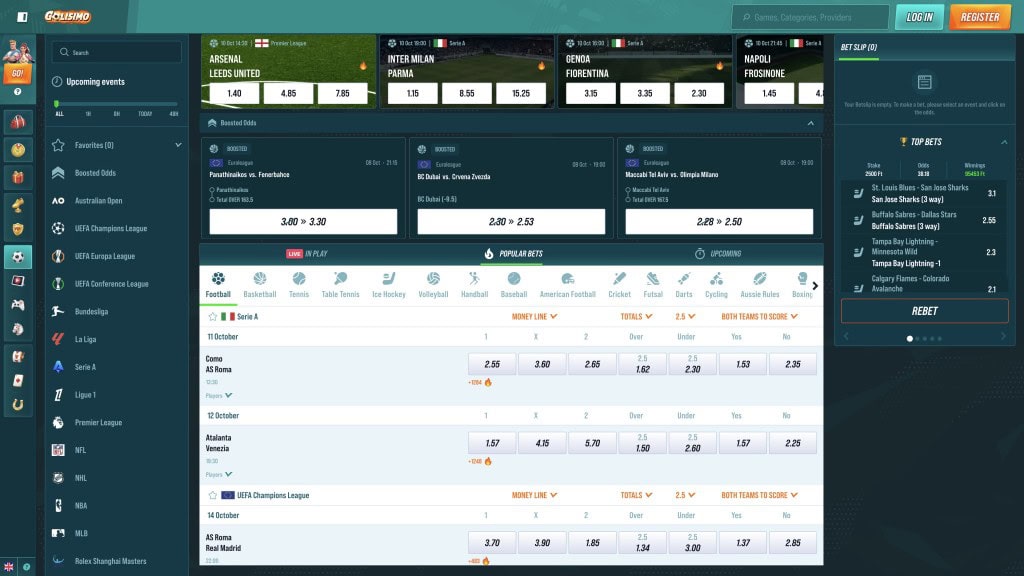
Task: Select the Basketball sport icon
Action: [x=259, y=285]
